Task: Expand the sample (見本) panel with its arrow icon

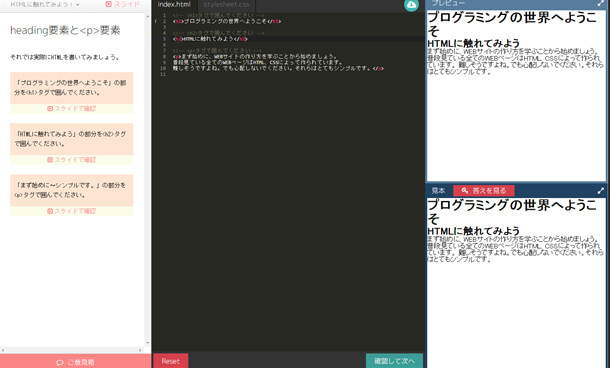Action: pyautogui.click(x=601, y=191)
